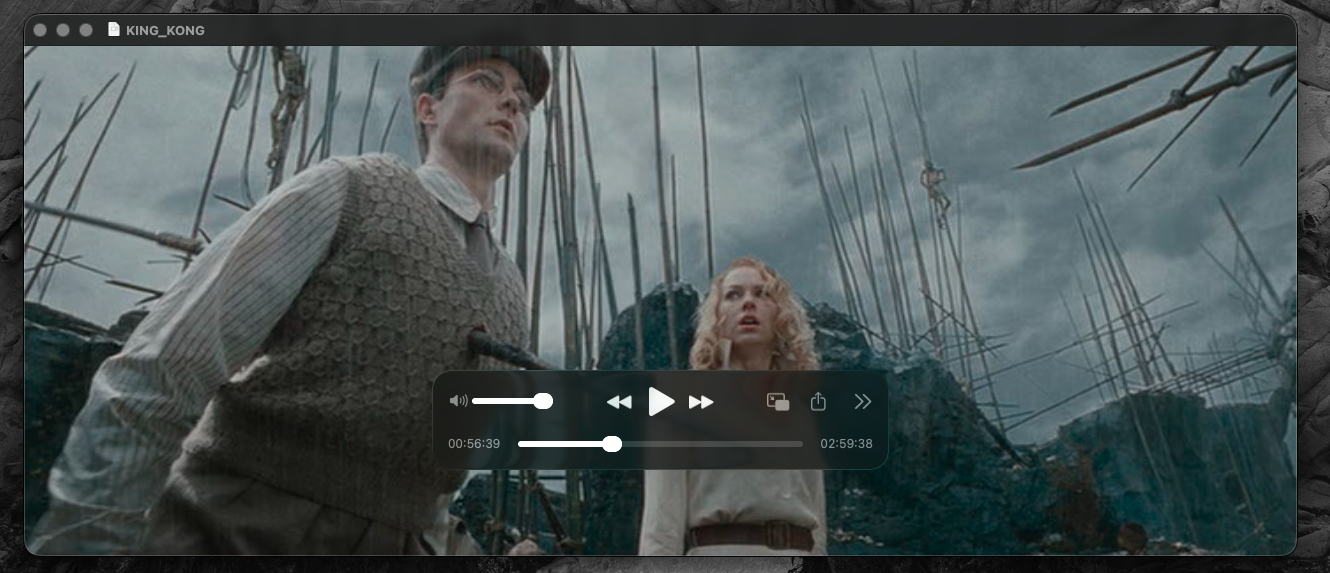Fast forward the movie
This screenshot has height=573, width=1330.
click(x=701, y=402)
